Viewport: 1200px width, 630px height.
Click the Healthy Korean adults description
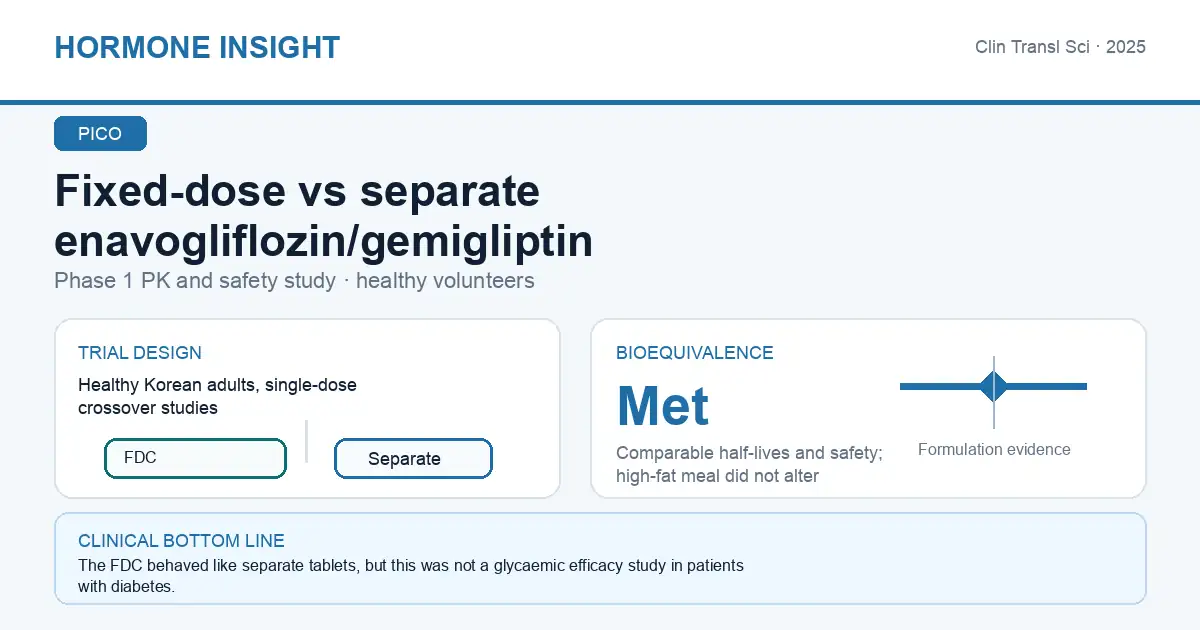pos(217,396)
